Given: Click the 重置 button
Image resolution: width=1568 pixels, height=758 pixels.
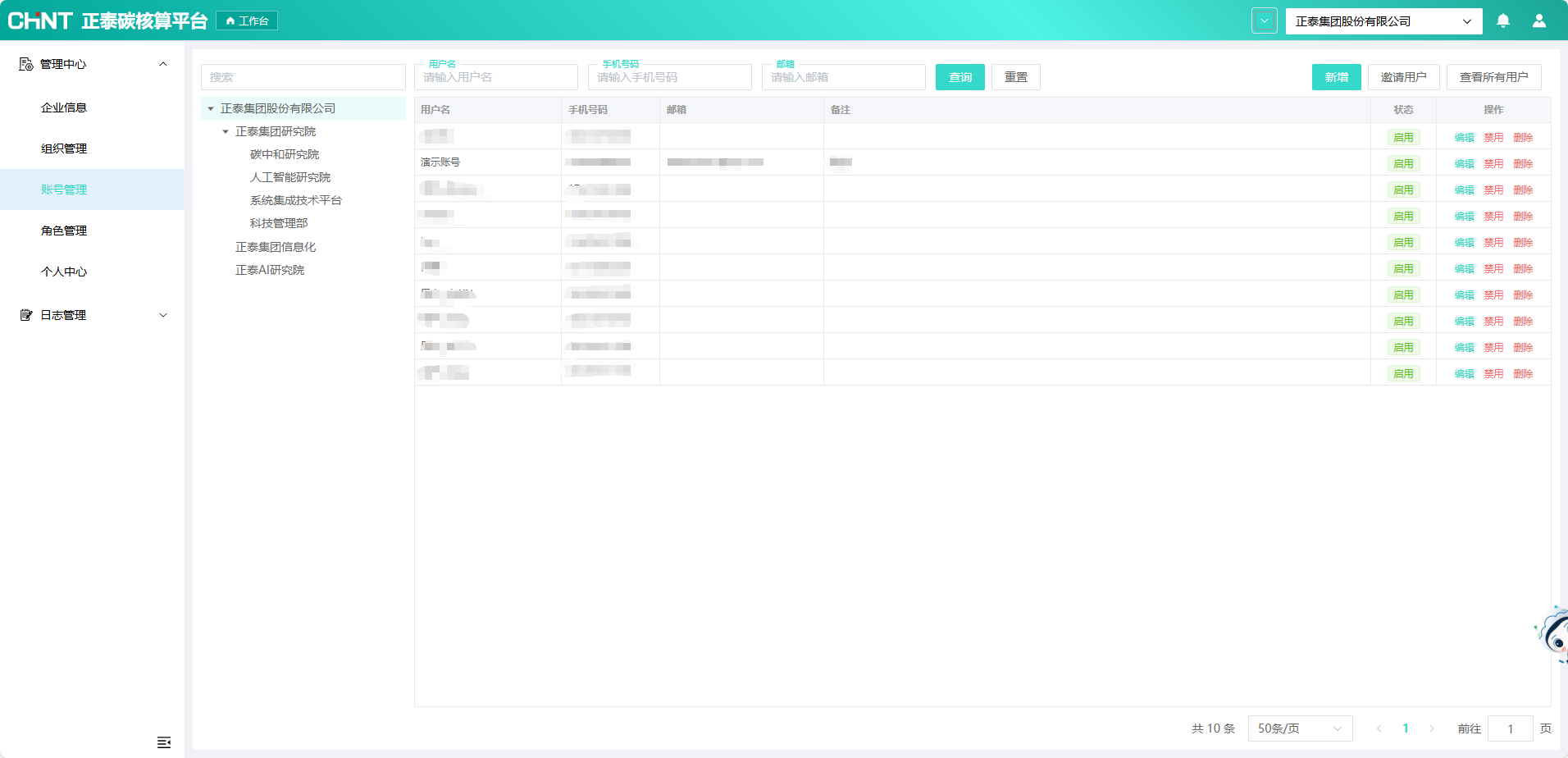Looking at the screenshot, I should point(1016,77).
